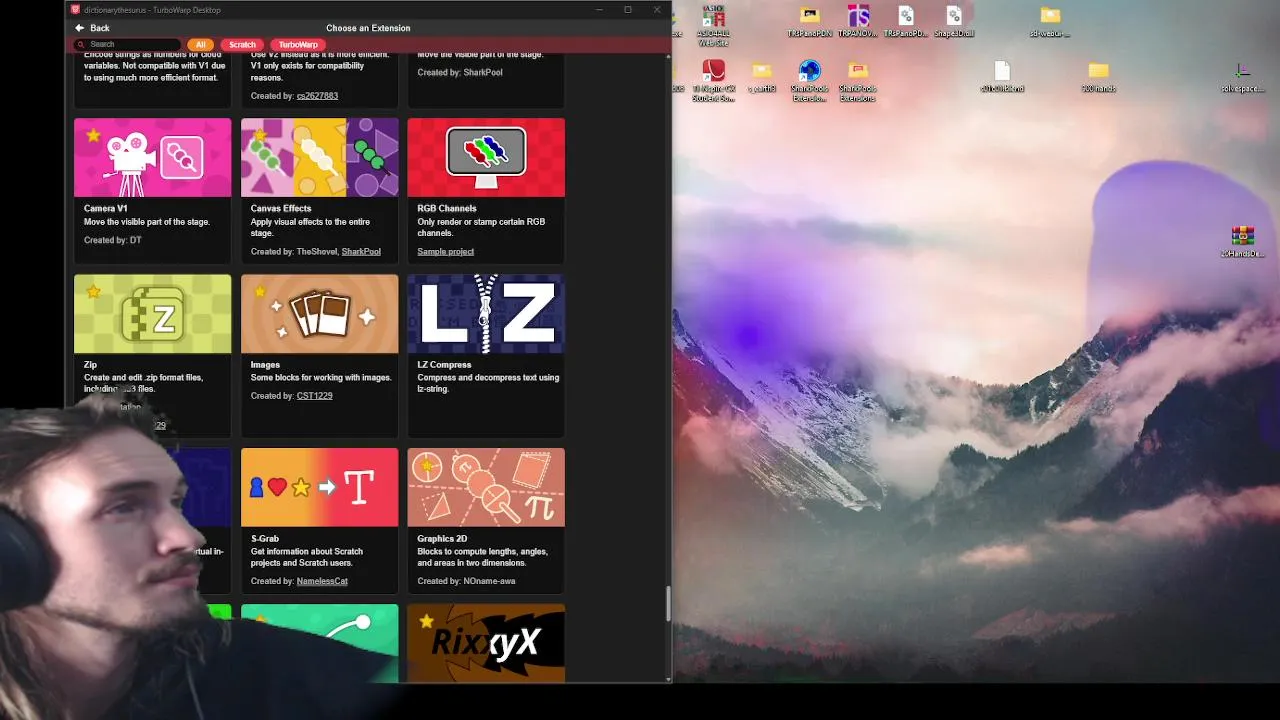
Task: Open the s_earth3 folder on the desktop
Action: point(762,77)
